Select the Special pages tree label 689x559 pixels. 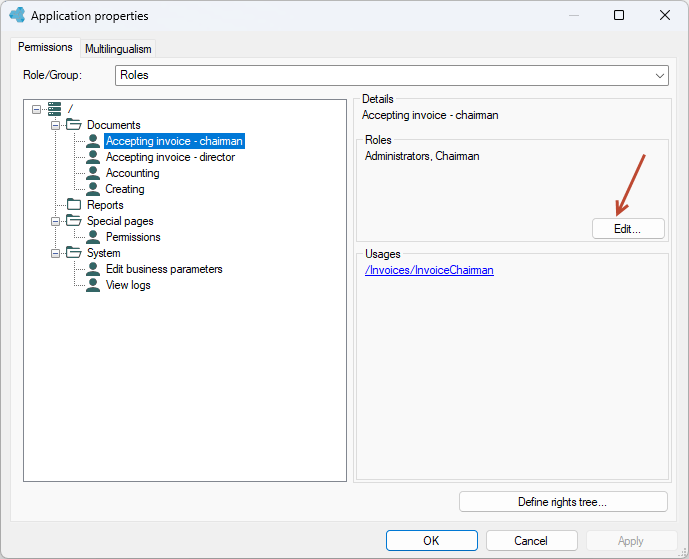(x=120, y=221)
